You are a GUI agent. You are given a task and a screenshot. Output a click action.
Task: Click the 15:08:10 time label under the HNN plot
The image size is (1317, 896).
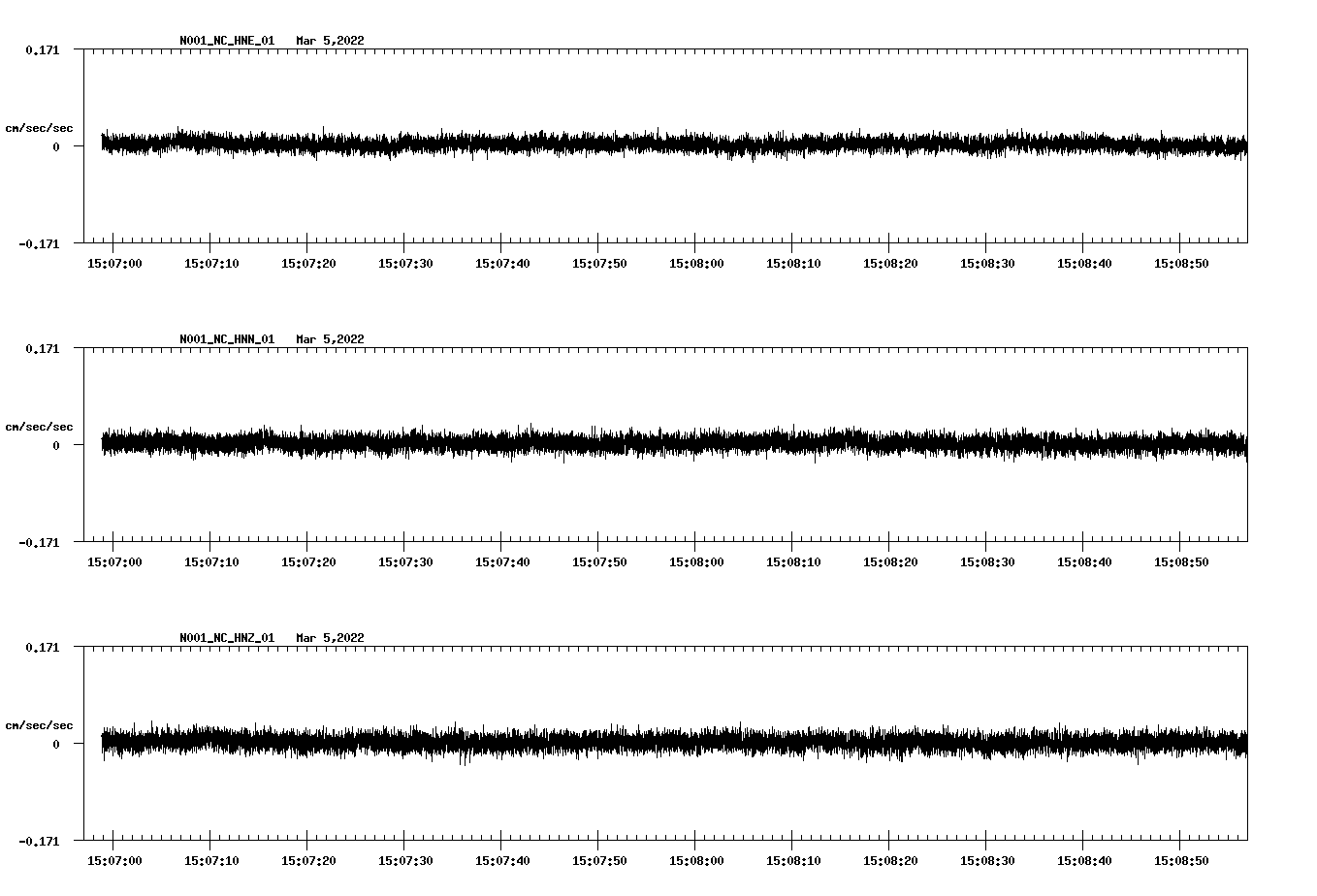tap(793, 562)
